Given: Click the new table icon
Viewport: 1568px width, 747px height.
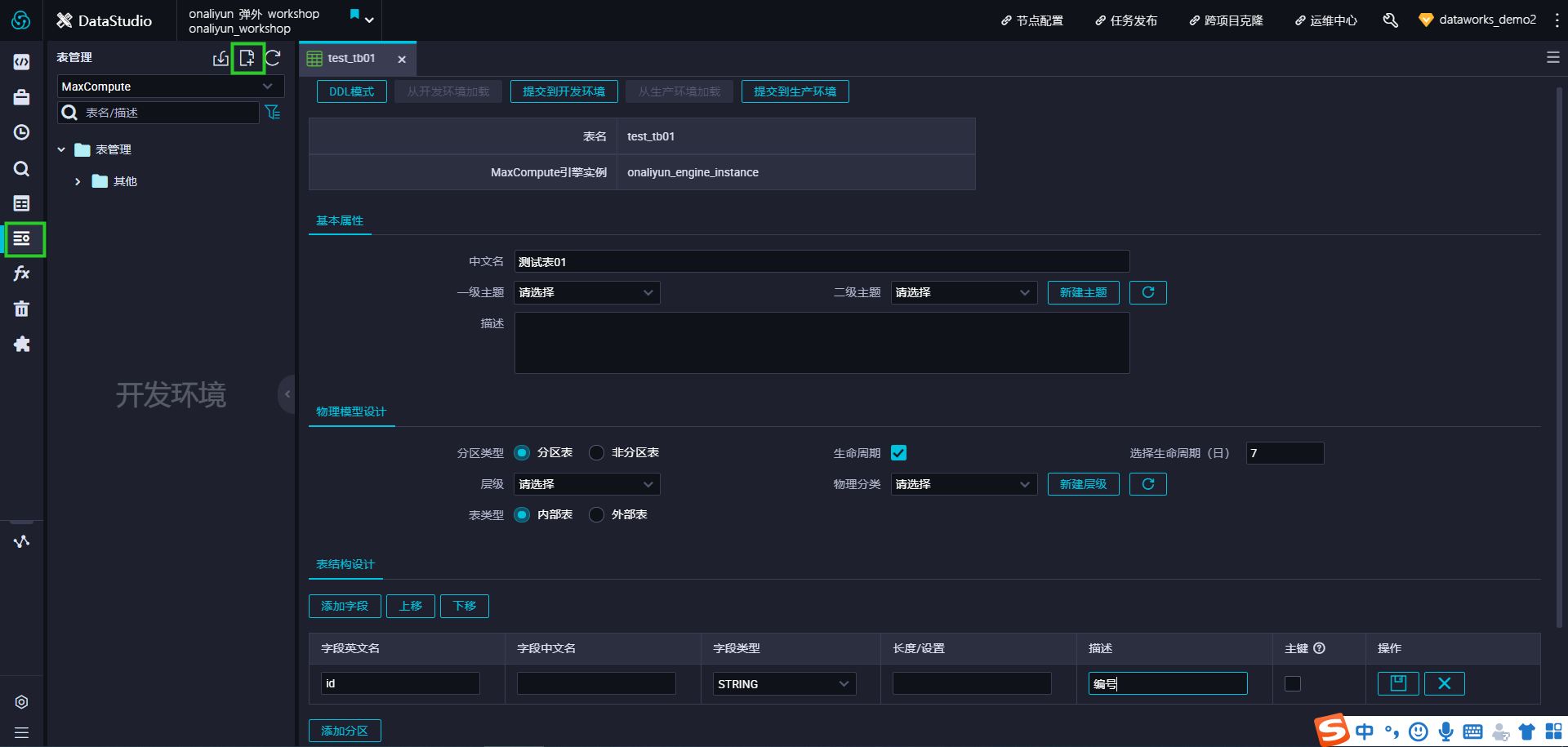Looking at the screenshot, I should 247,58.
